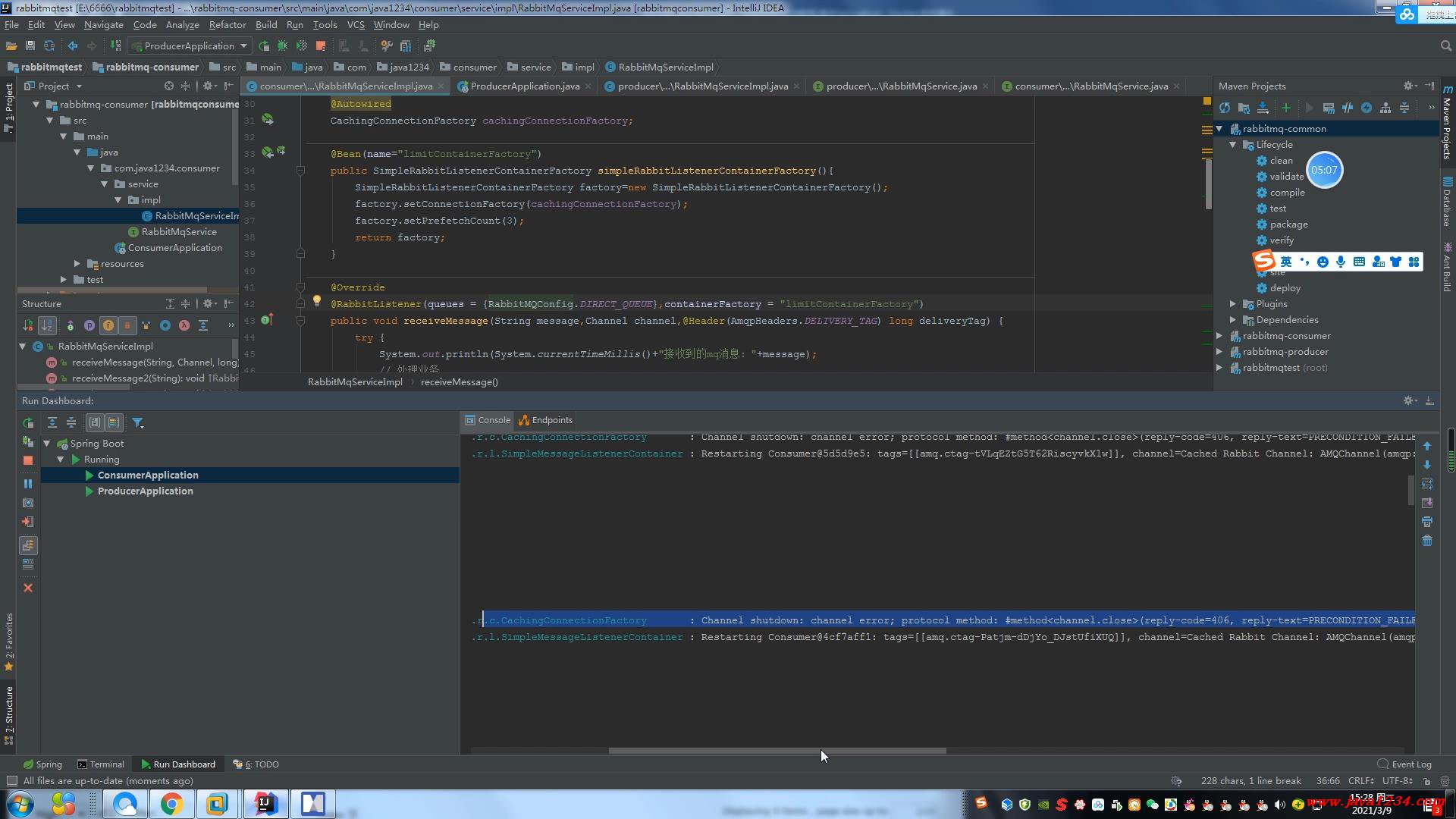
Task: Toggle Show Properties in Structure panel
Action: (89, 325)
